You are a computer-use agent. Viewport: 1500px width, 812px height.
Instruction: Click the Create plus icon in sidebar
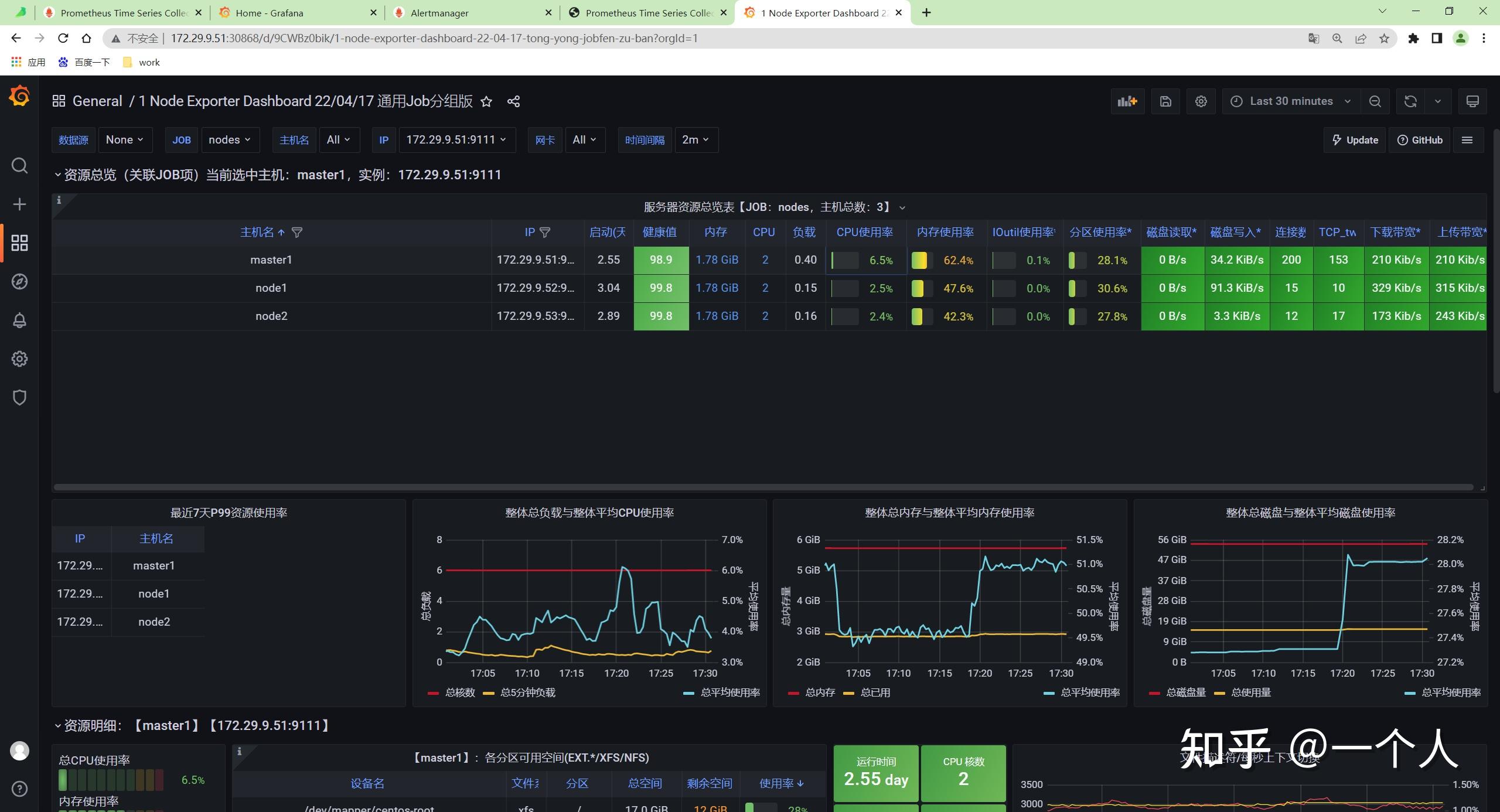tap(19, 204)
